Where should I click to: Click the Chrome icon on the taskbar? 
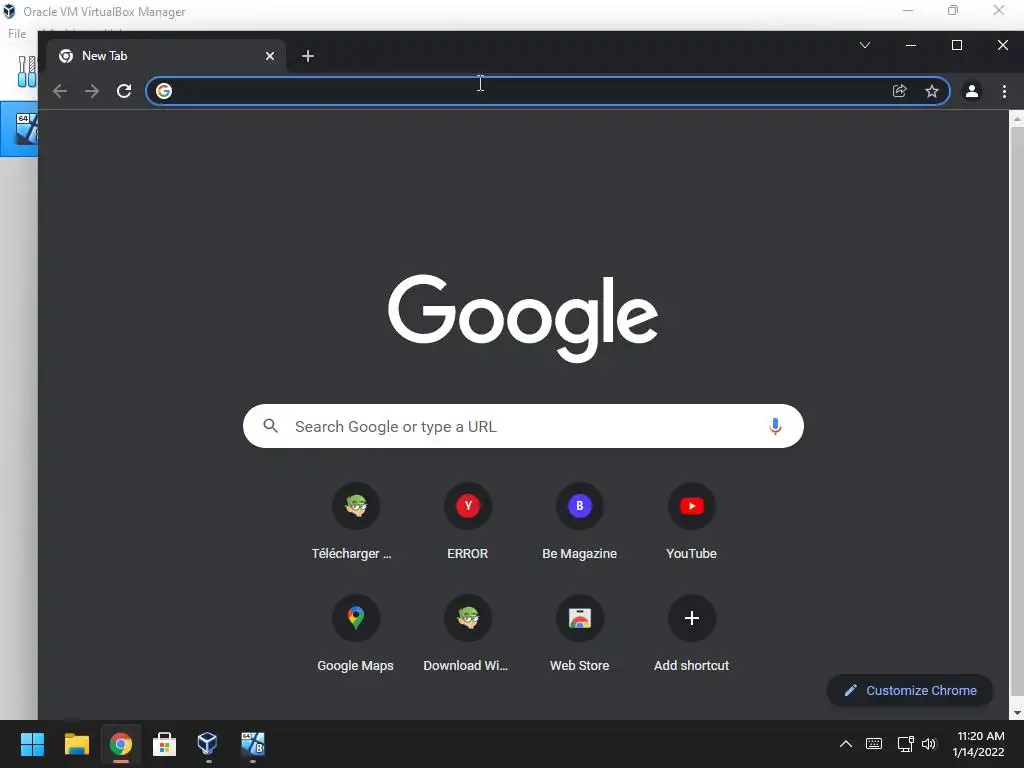click(x=120, y=744)
